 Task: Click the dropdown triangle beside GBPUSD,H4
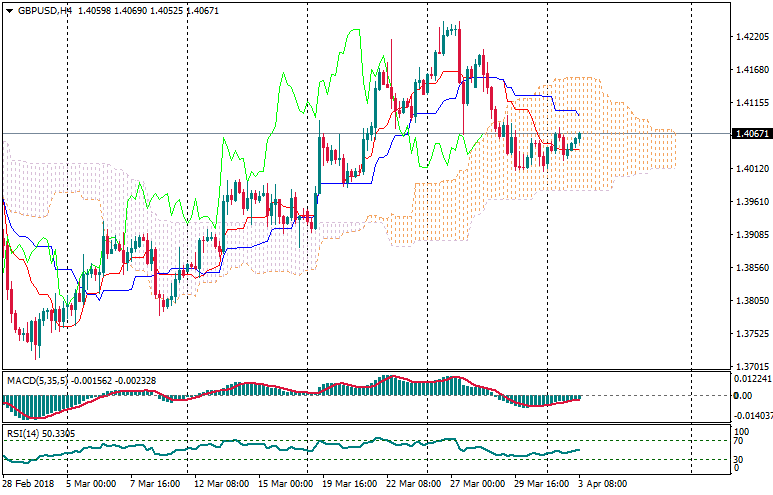[8, 9]
